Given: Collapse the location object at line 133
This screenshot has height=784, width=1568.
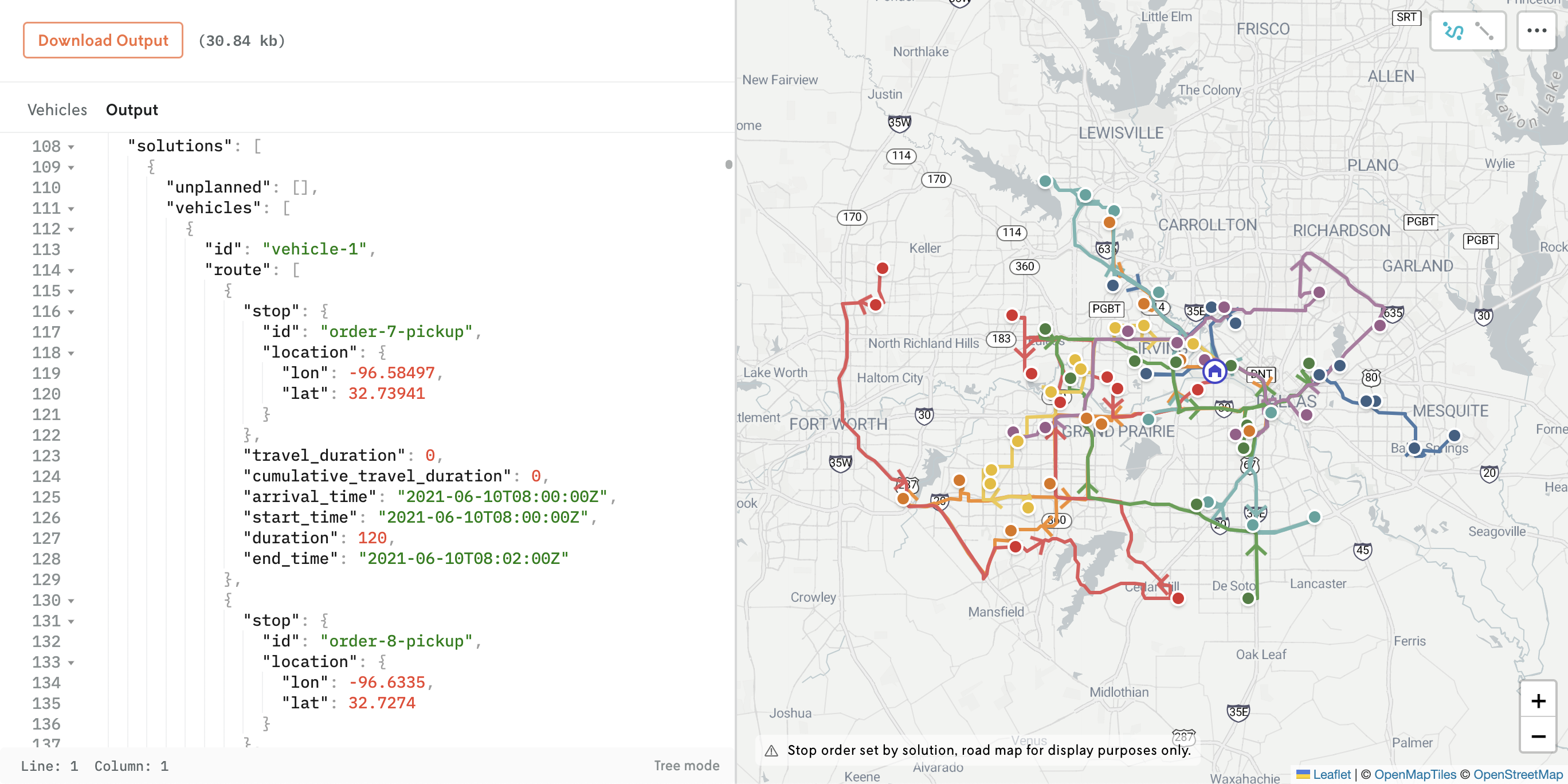Looking at the screenshot, I should 71,663.
